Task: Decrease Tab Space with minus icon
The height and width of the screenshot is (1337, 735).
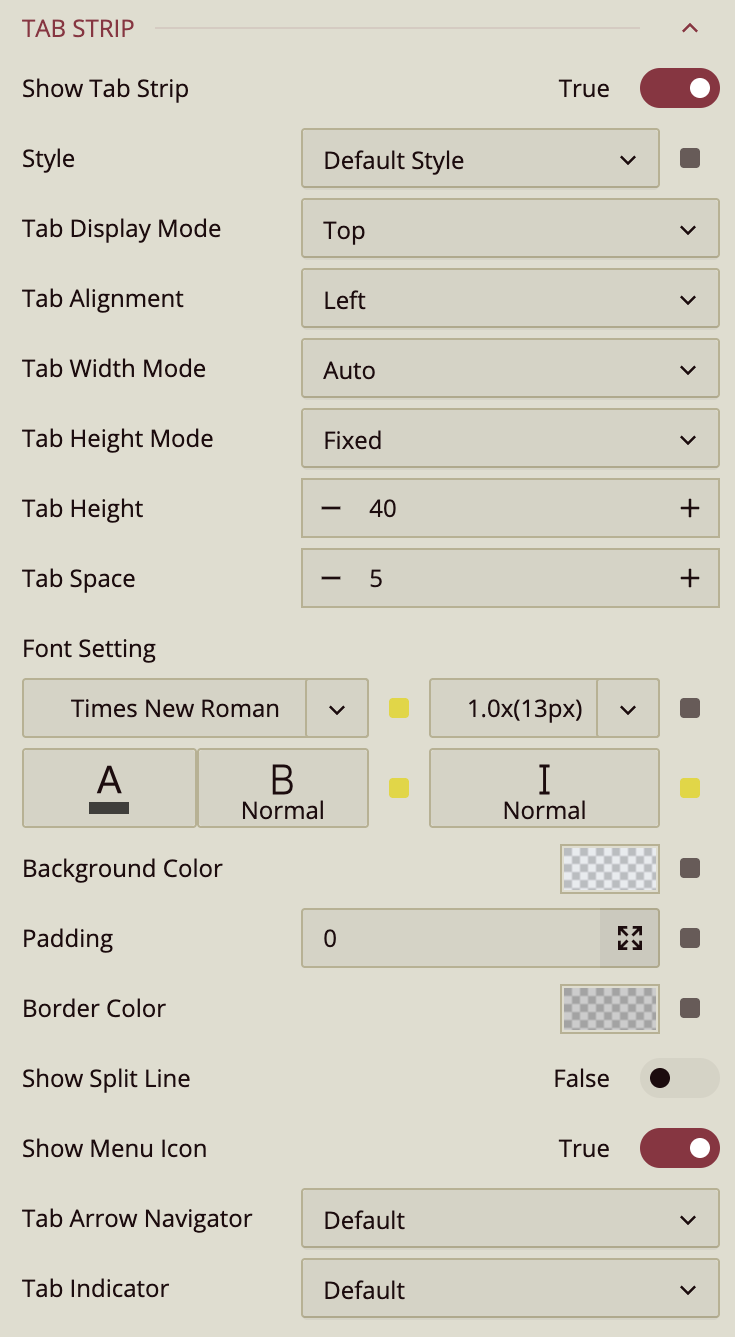Action: 331,578
